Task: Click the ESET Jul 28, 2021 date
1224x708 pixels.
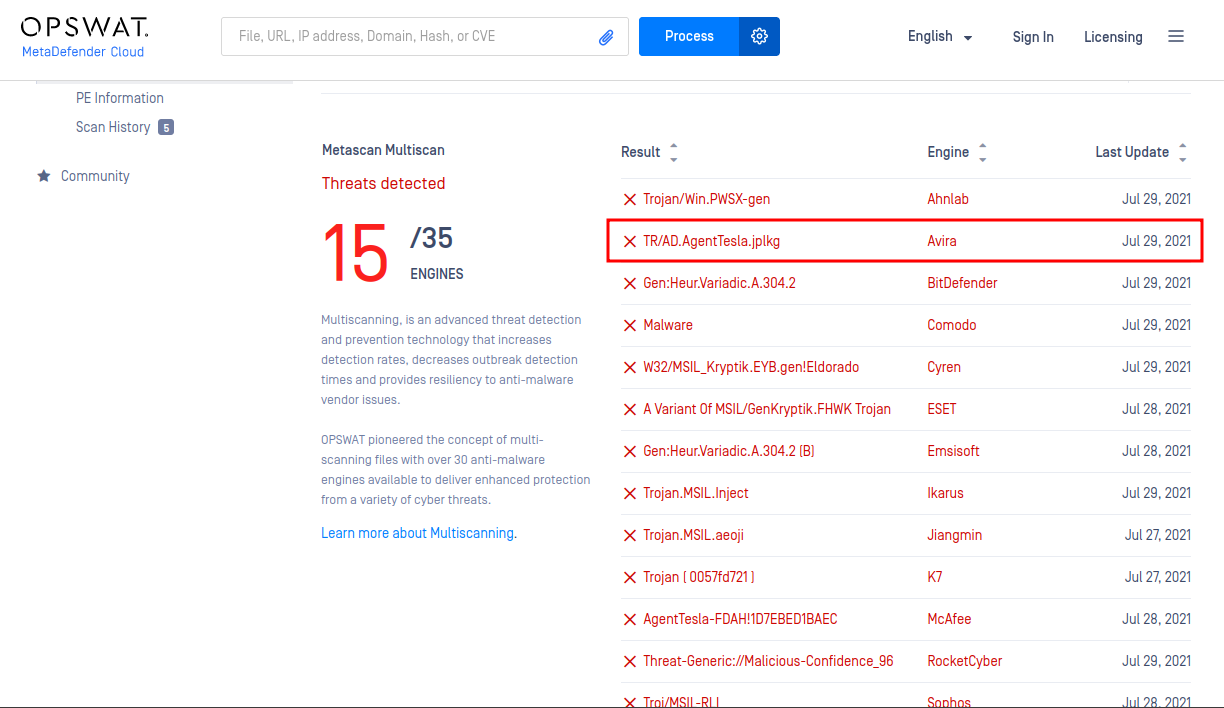Action: pyautogui.click(x=1157, y=409)
